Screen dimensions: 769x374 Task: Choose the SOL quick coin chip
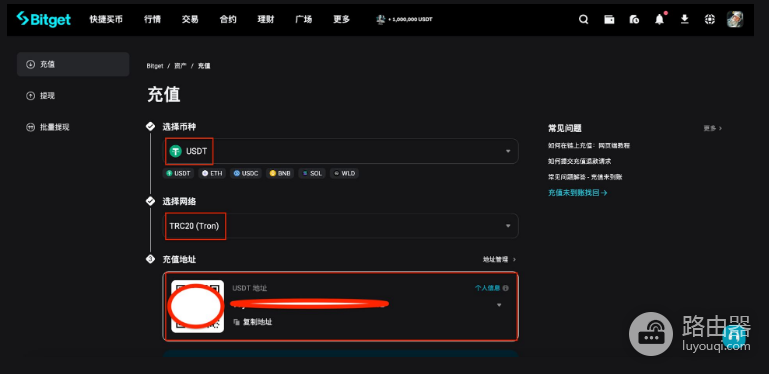point(311,173)
